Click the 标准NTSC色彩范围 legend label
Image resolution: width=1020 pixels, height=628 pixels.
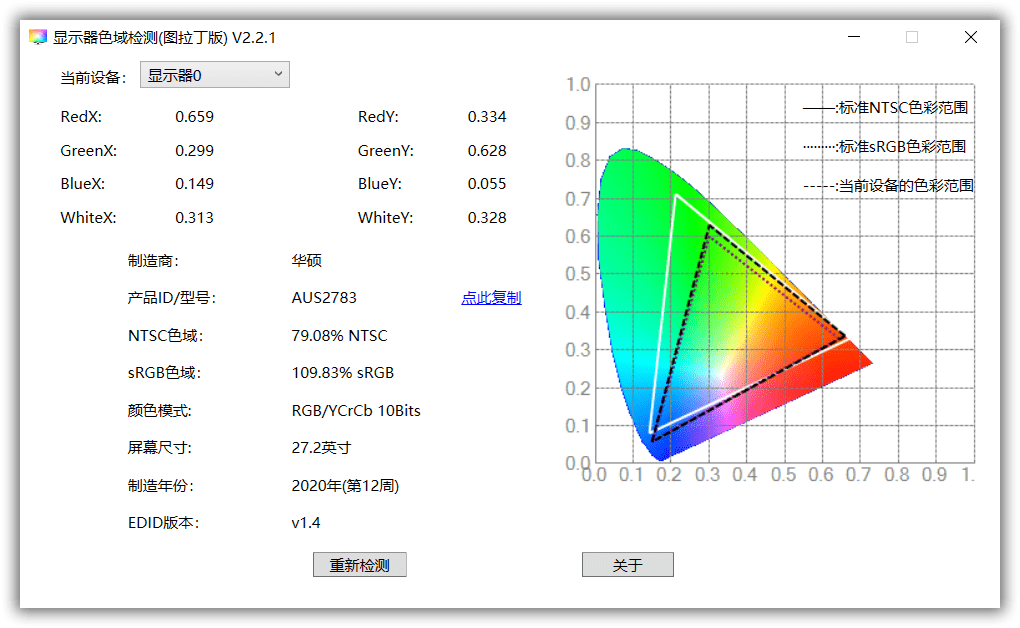tap(900, 106)
